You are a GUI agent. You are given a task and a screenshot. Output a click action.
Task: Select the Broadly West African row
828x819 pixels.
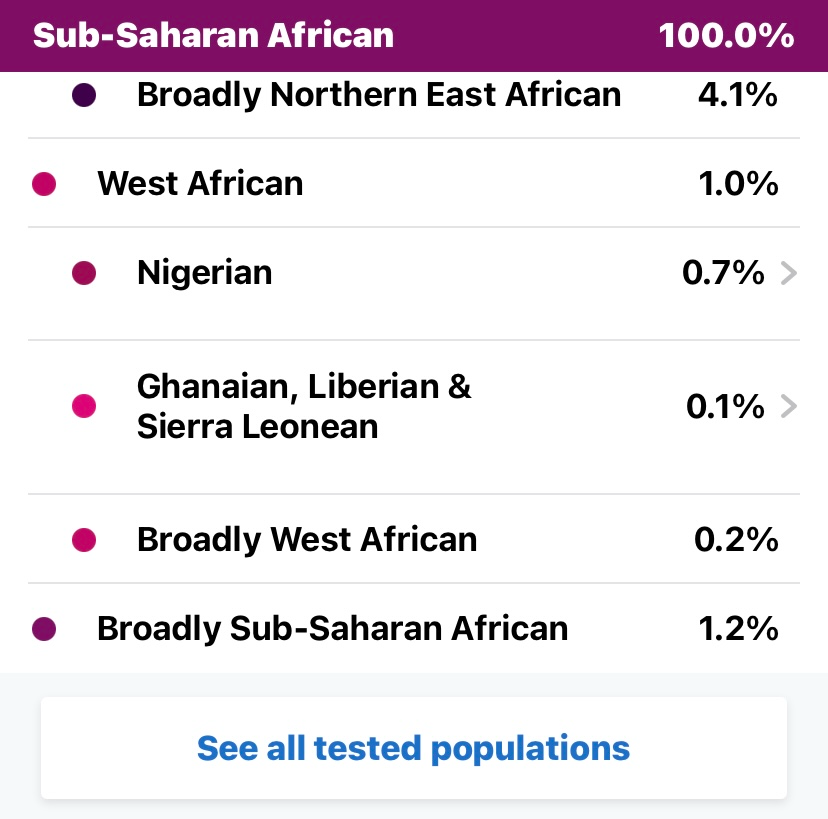click(x=414, y=539)
